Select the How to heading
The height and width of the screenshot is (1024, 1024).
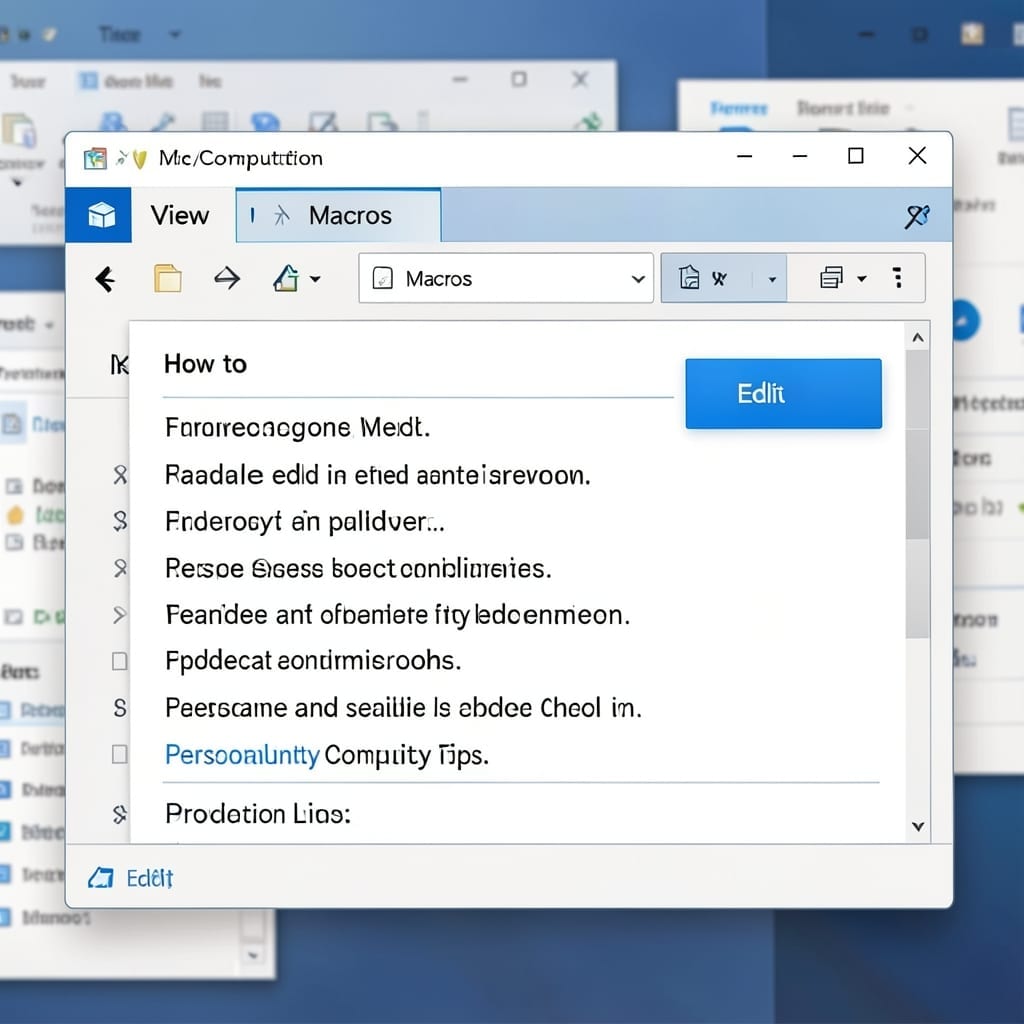tap(205, 364)
